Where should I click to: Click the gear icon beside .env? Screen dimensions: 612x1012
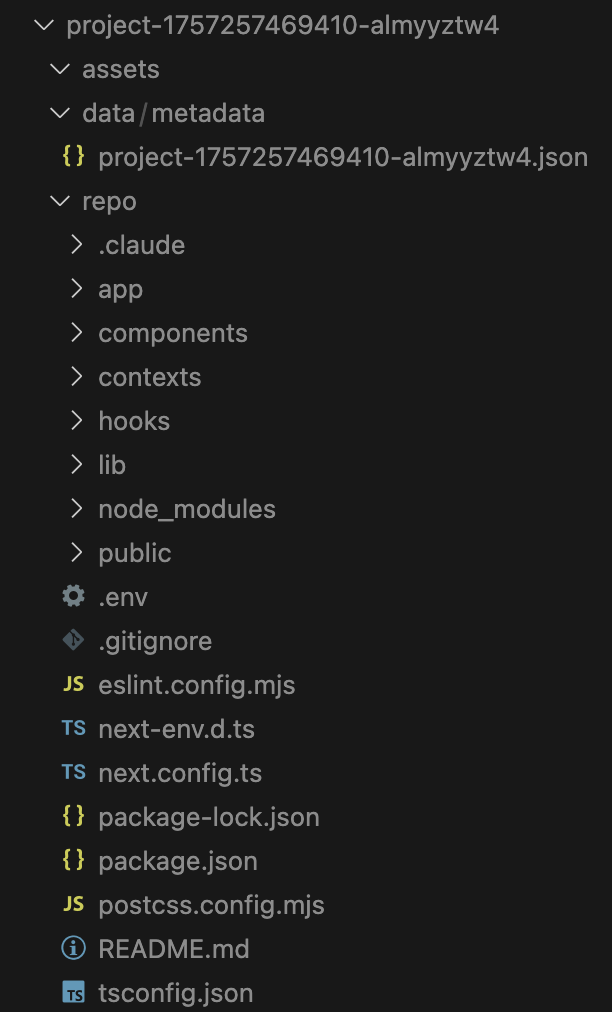[x=74, y=596]
